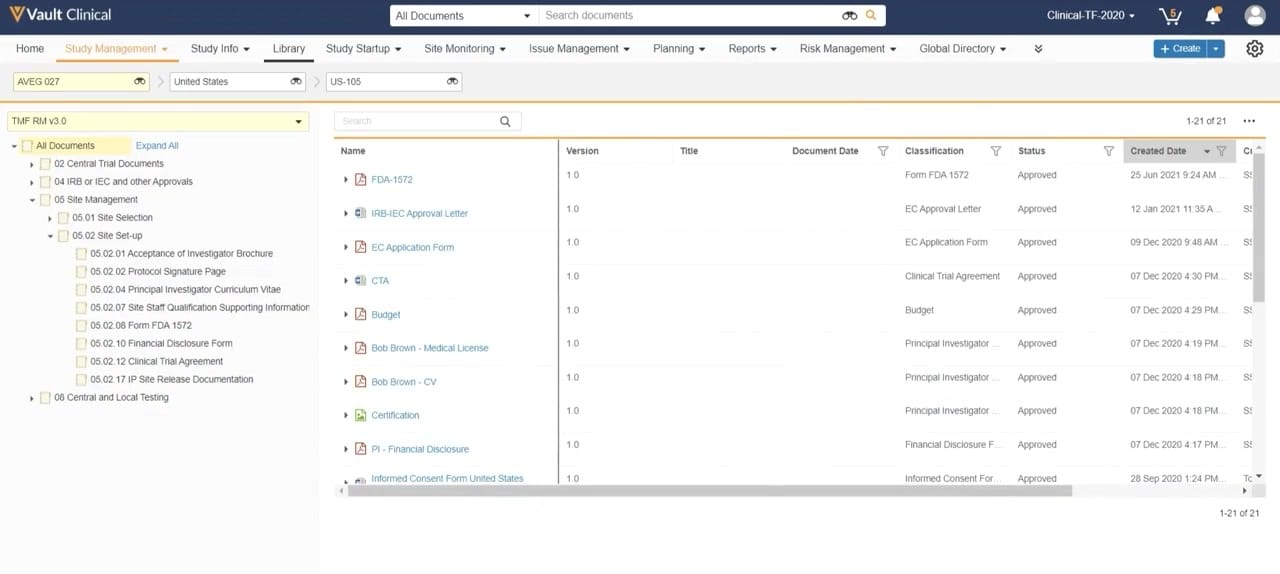Open the TMF RM v3.0 dropdown
Image resolution: width=1280 pixels, height=574 pixels.
pos(158,121)
